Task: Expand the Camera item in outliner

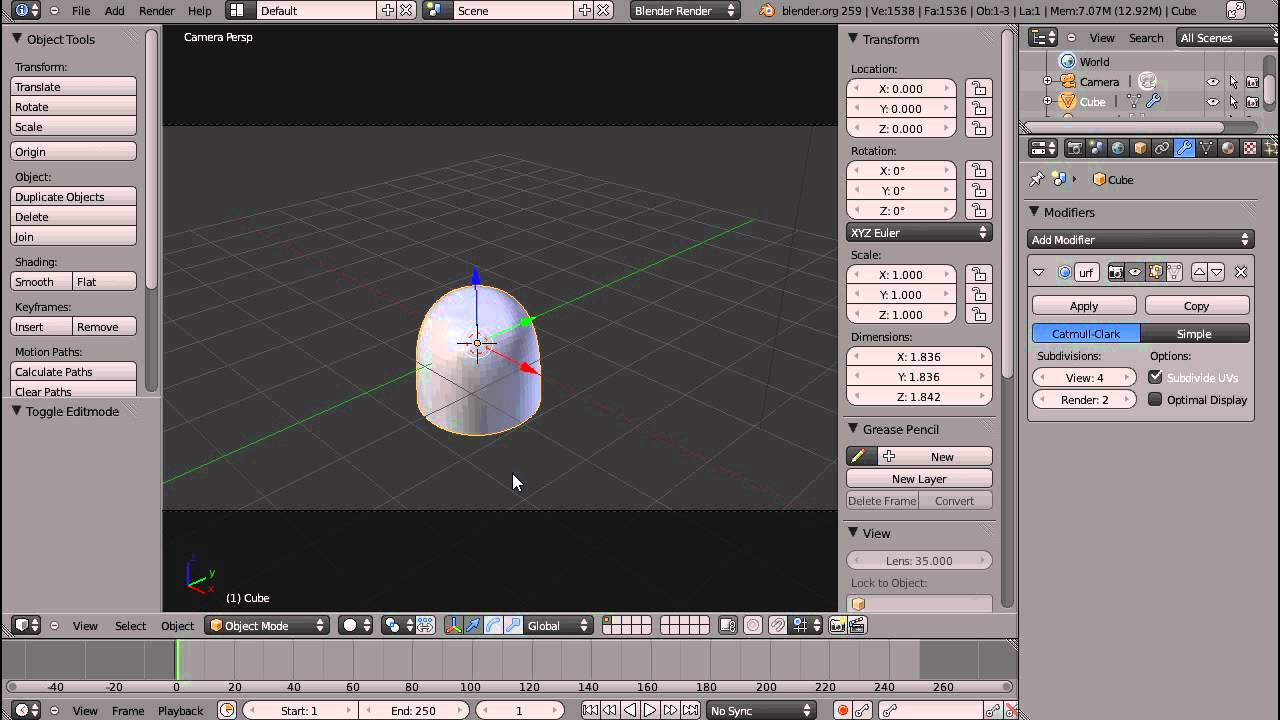Action: [1047, 82]
